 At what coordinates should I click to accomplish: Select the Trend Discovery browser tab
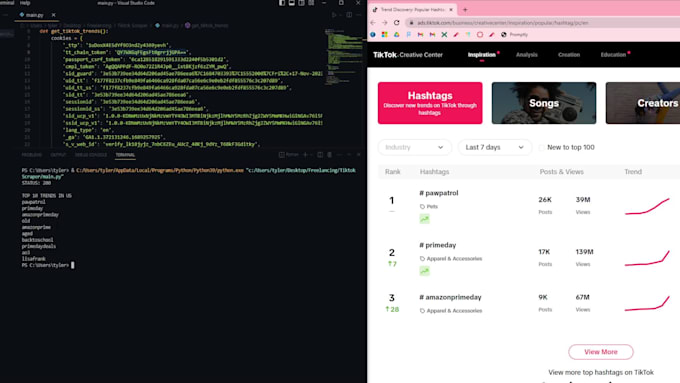412,10
